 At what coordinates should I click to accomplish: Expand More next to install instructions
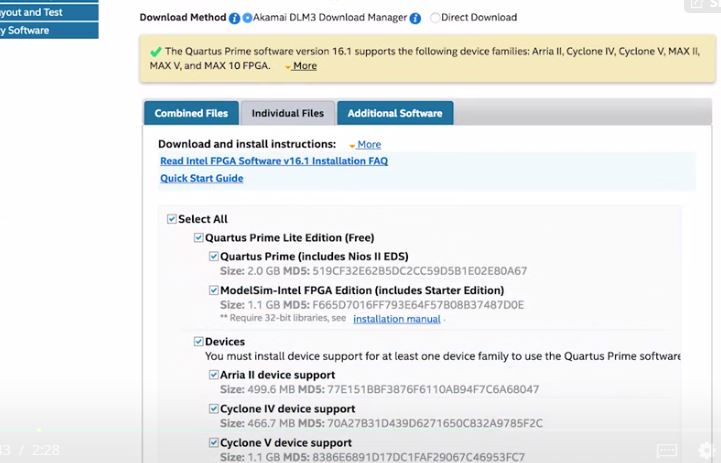tap(368, 145)
